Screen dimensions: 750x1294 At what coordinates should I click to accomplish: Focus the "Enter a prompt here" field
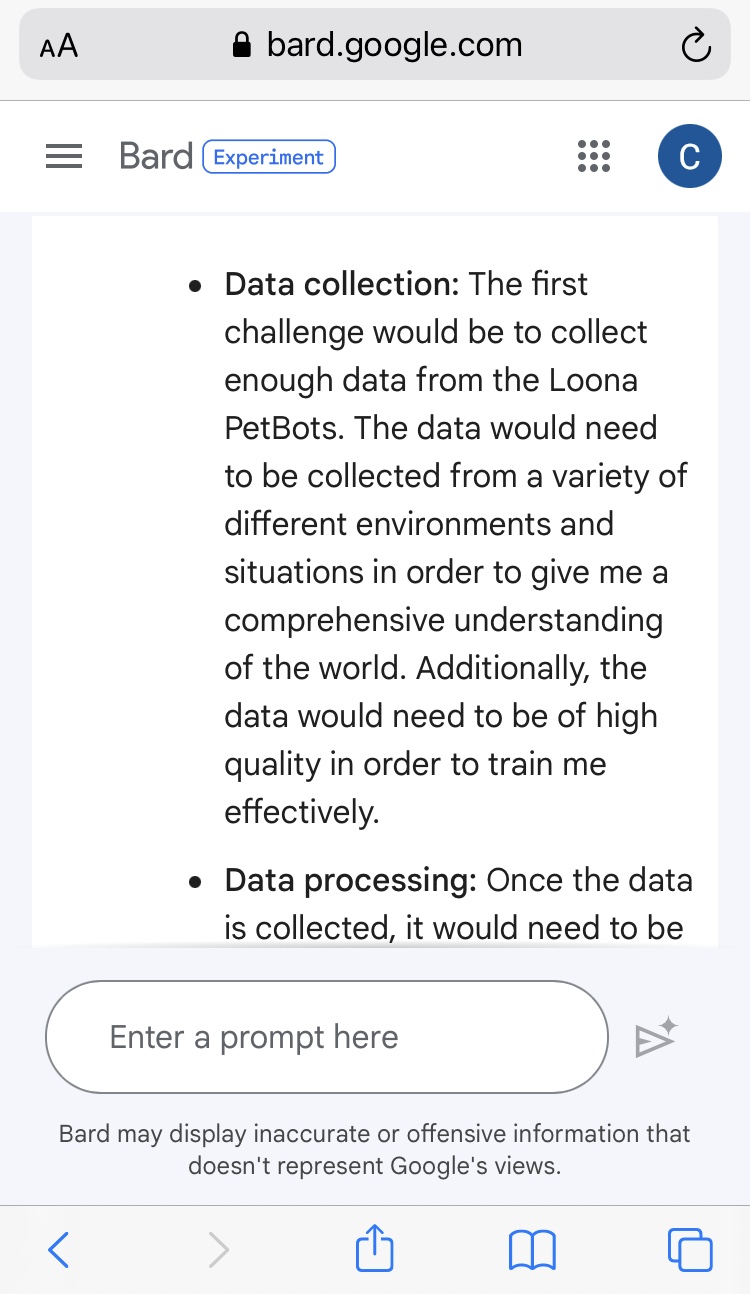[326, 1037]
